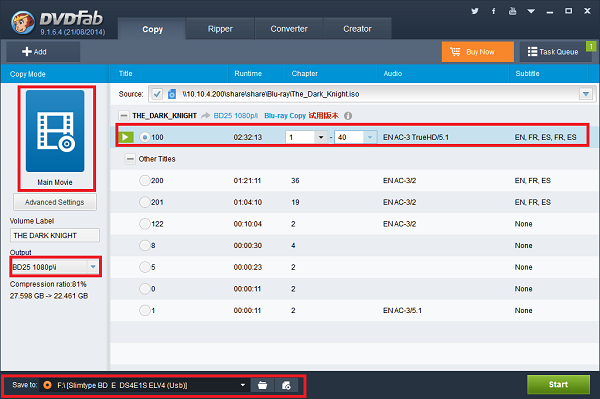Open the start chapter dropdown showing 1

[x=321, y=137]
